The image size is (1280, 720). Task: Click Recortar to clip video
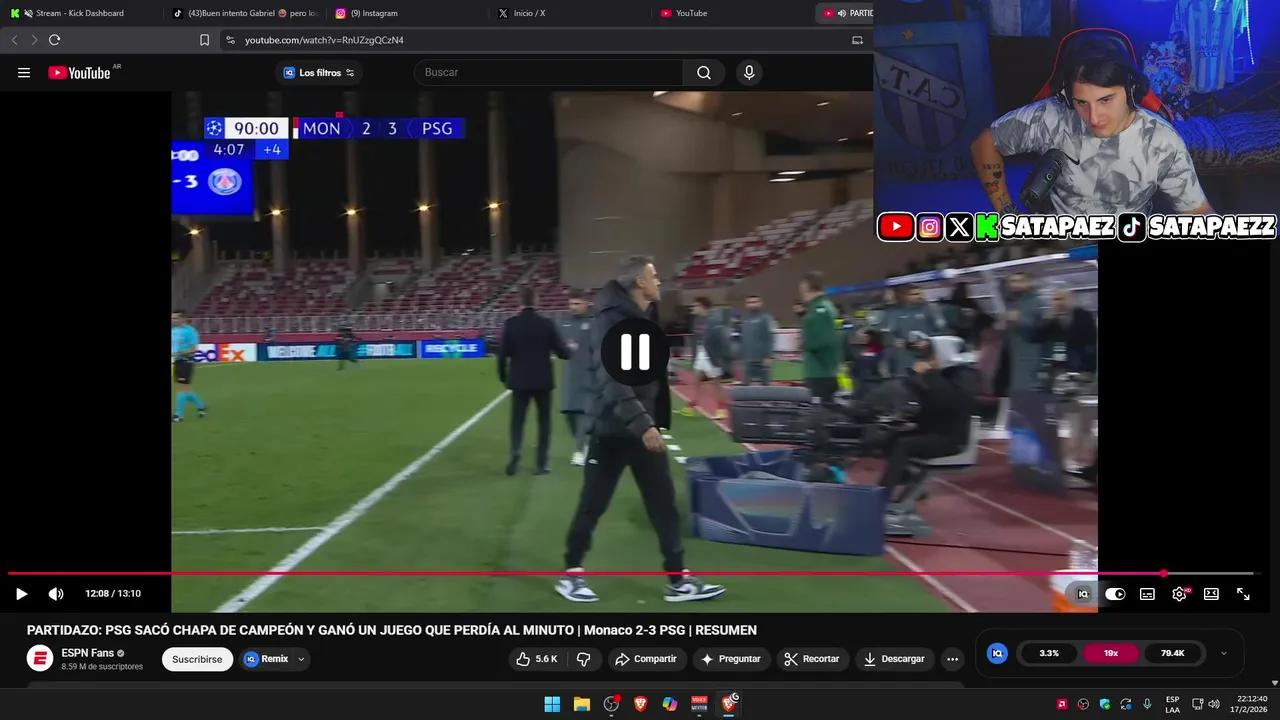pyautogui.click(x=812, y=659)
